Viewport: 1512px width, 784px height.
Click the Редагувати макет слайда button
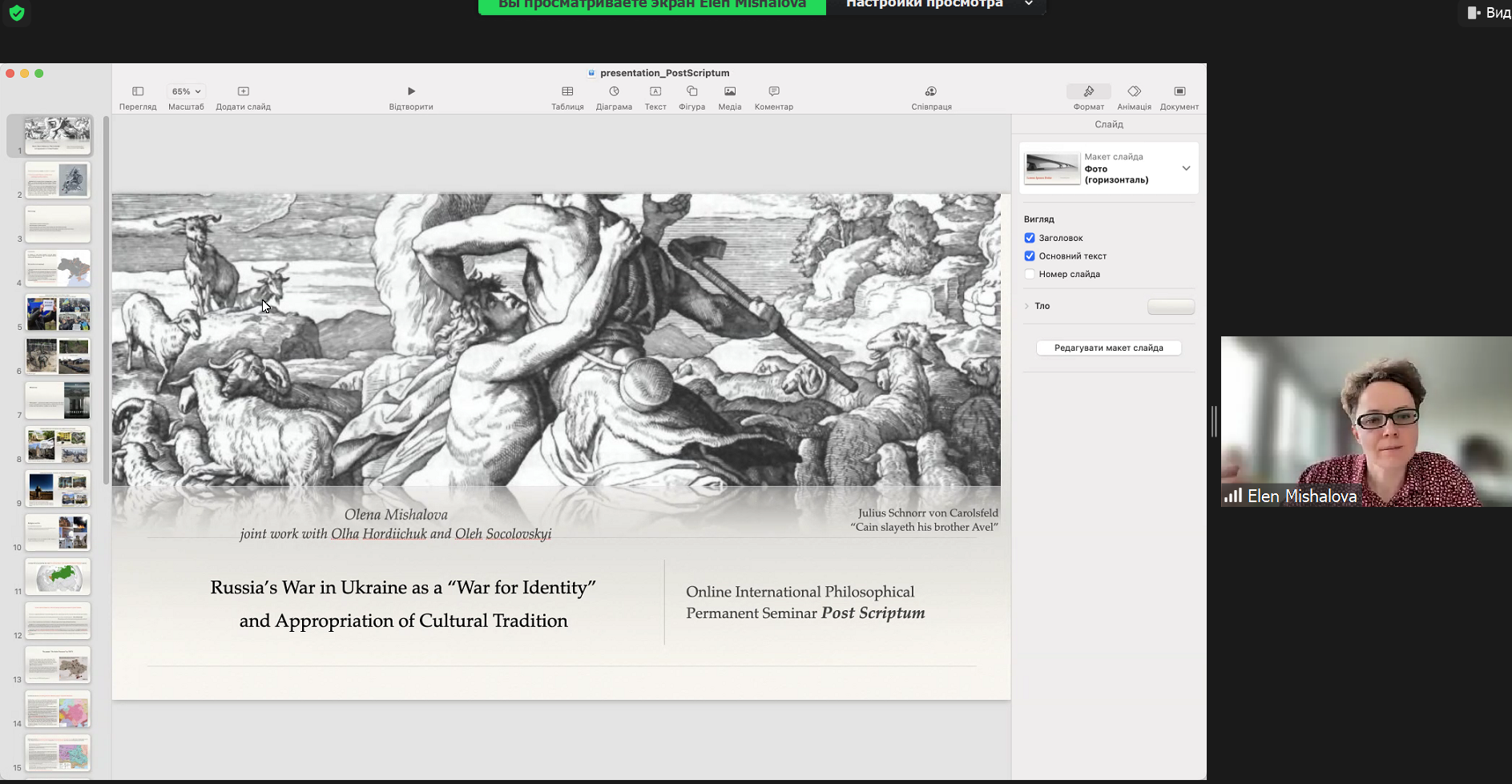1108,348
